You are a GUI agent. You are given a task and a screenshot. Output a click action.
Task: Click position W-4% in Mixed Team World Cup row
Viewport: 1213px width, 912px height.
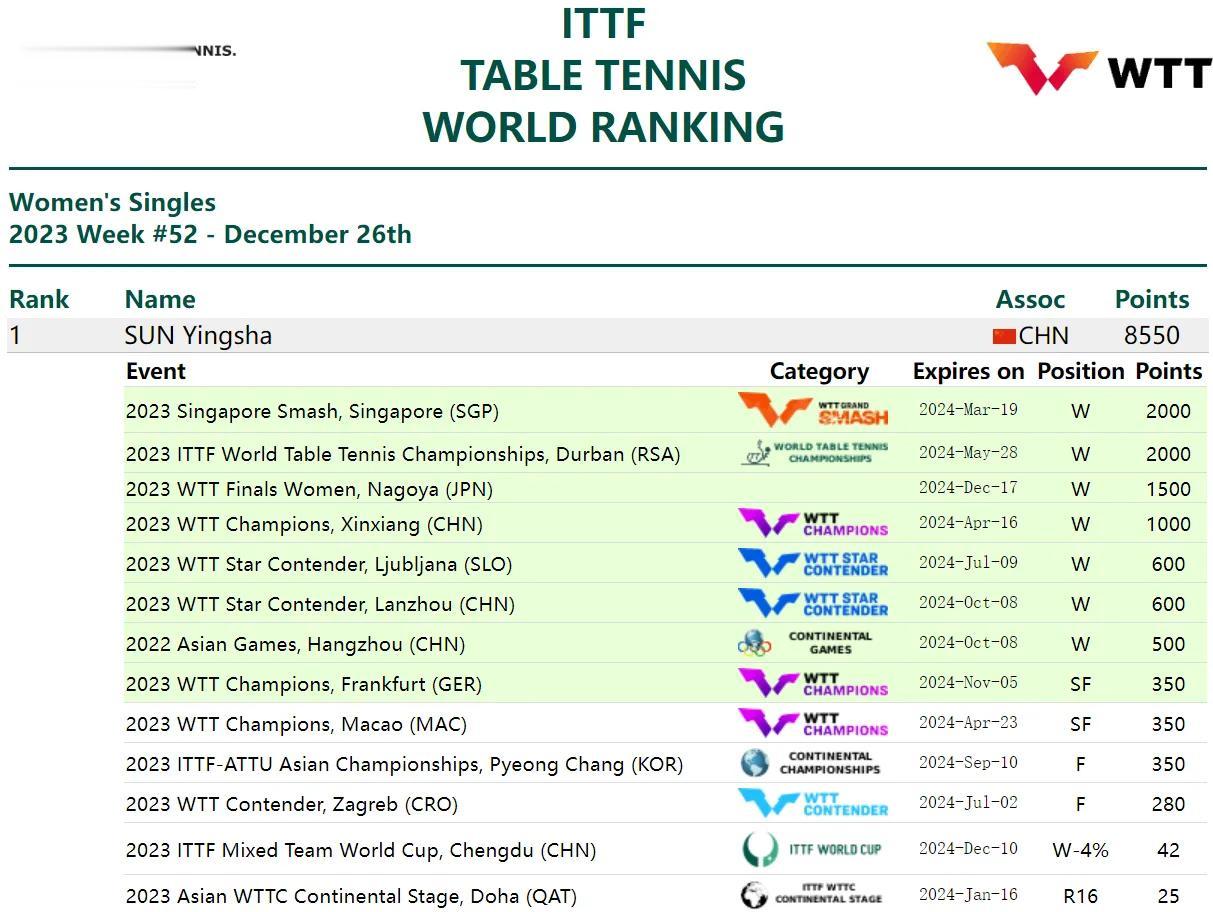(x=1080, y=850)
